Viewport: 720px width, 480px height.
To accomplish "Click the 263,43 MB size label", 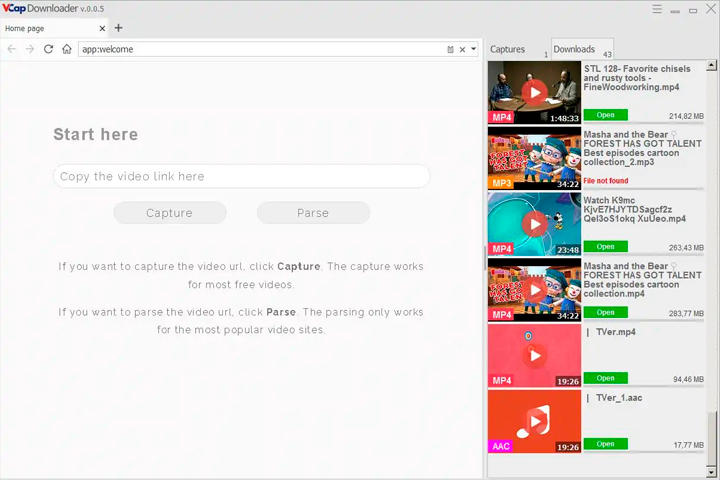I will pyautogui.click(x=686, y=248).
